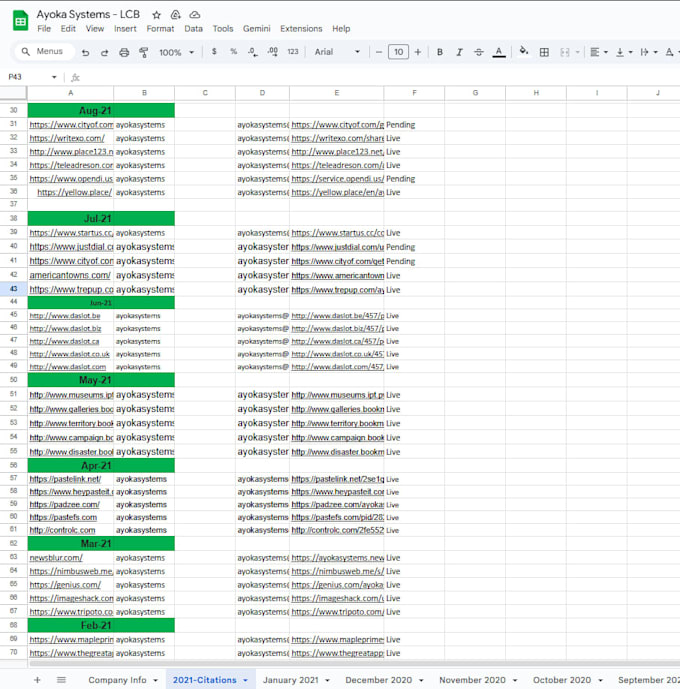Pick the fill color paint bucket
This screenshot has height=689, width=680.
pyautogui.click(x=524, y=52)
